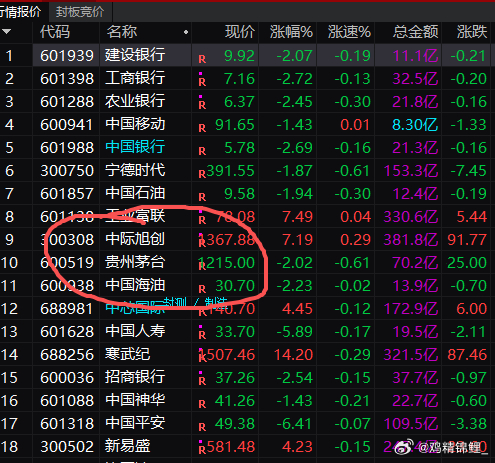The image size is (495, 463).
Task: Click price 91.65 of 中国移动
Action: 235,125
